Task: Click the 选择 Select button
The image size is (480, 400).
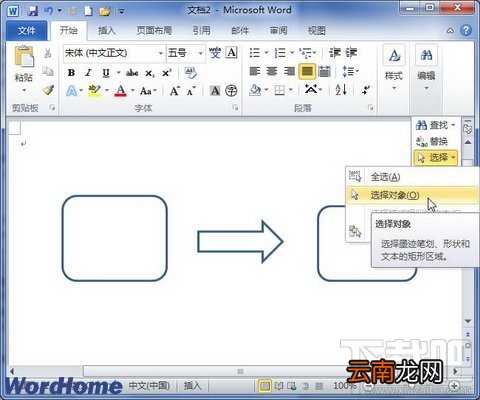Action: pos(436,157)
